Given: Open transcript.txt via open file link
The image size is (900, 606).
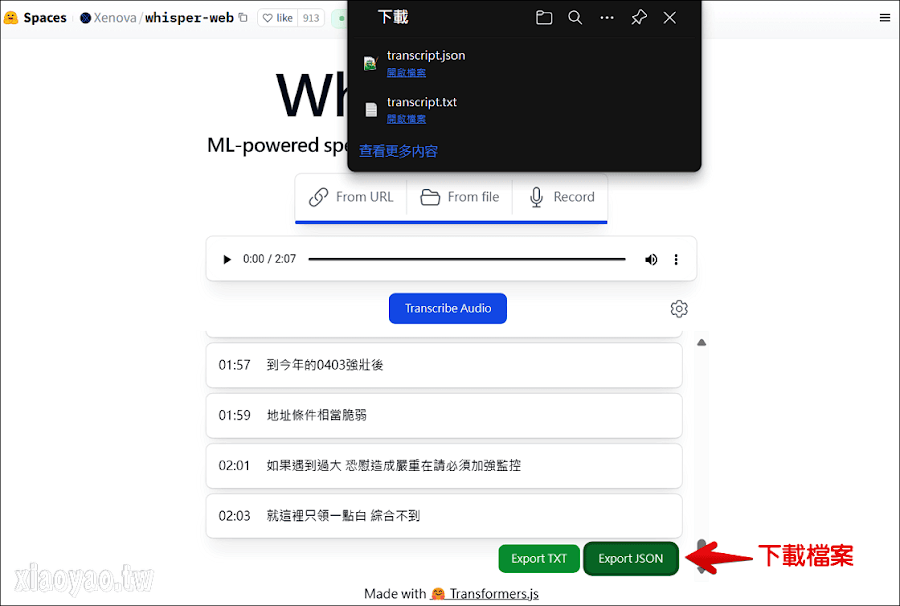Looking at the screenshot, I should pyautogui.click(x=406, y=119).
